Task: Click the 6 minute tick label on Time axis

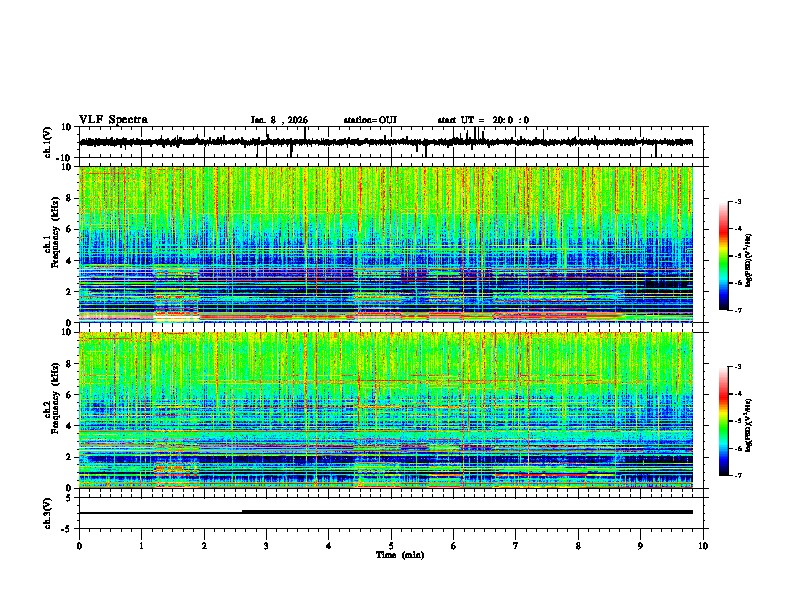Action: tap(454, 546)
